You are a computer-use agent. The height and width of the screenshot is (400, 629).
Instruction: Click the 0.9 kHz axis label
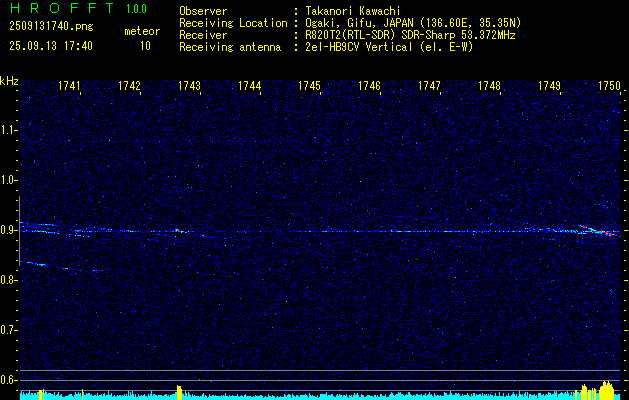click(x=8, y=230)
